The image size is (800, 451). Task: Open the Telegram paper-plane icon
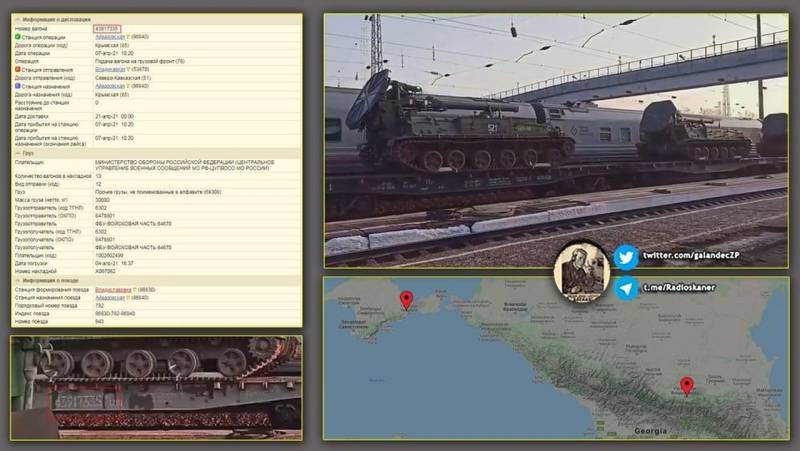(x=626, y=288)
